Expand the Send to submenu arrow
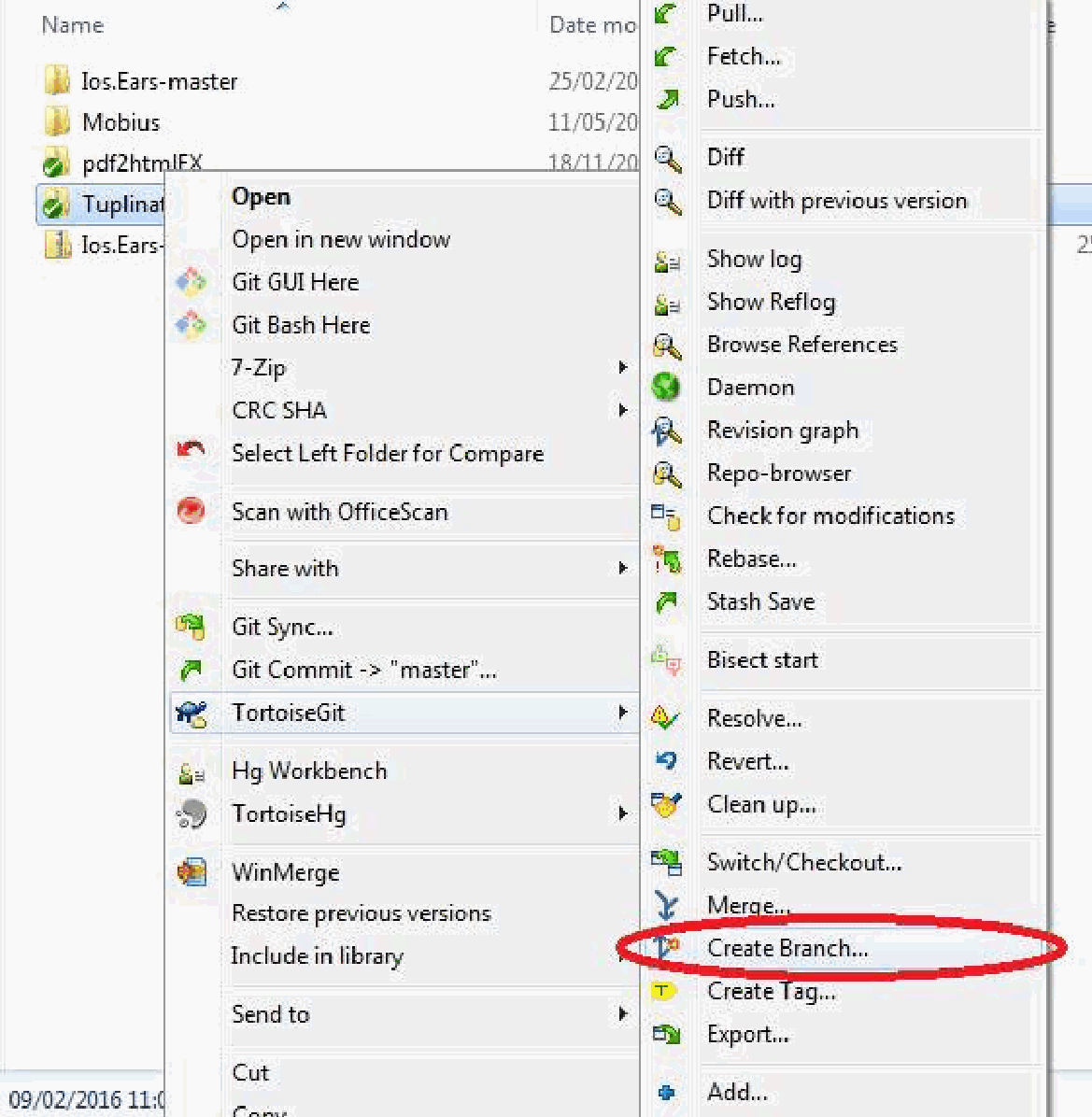The width and height of the screenshot is (1092, 1117). click(623, 1013)
